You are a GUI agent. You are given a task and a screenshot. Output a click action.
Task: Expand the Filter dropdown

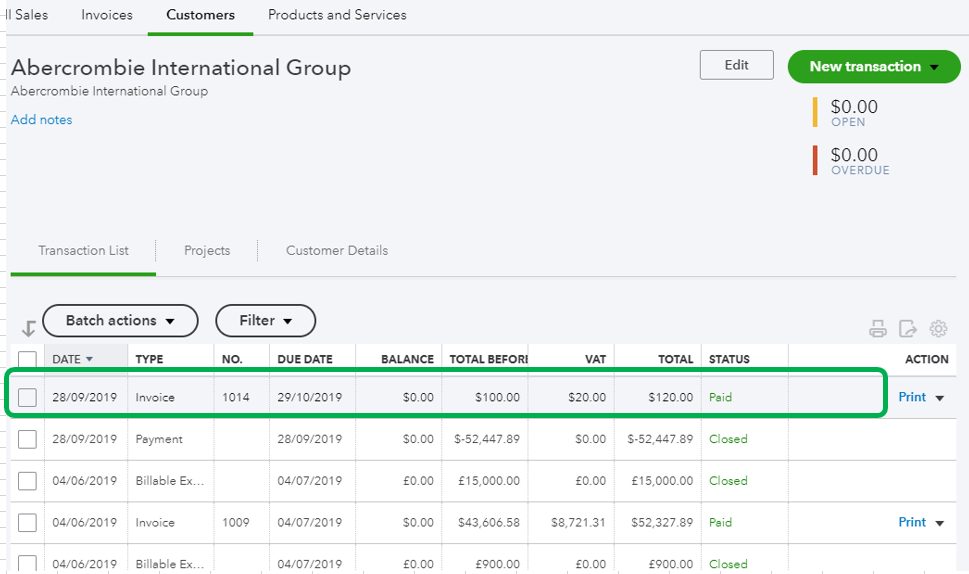tap(266, 321)
